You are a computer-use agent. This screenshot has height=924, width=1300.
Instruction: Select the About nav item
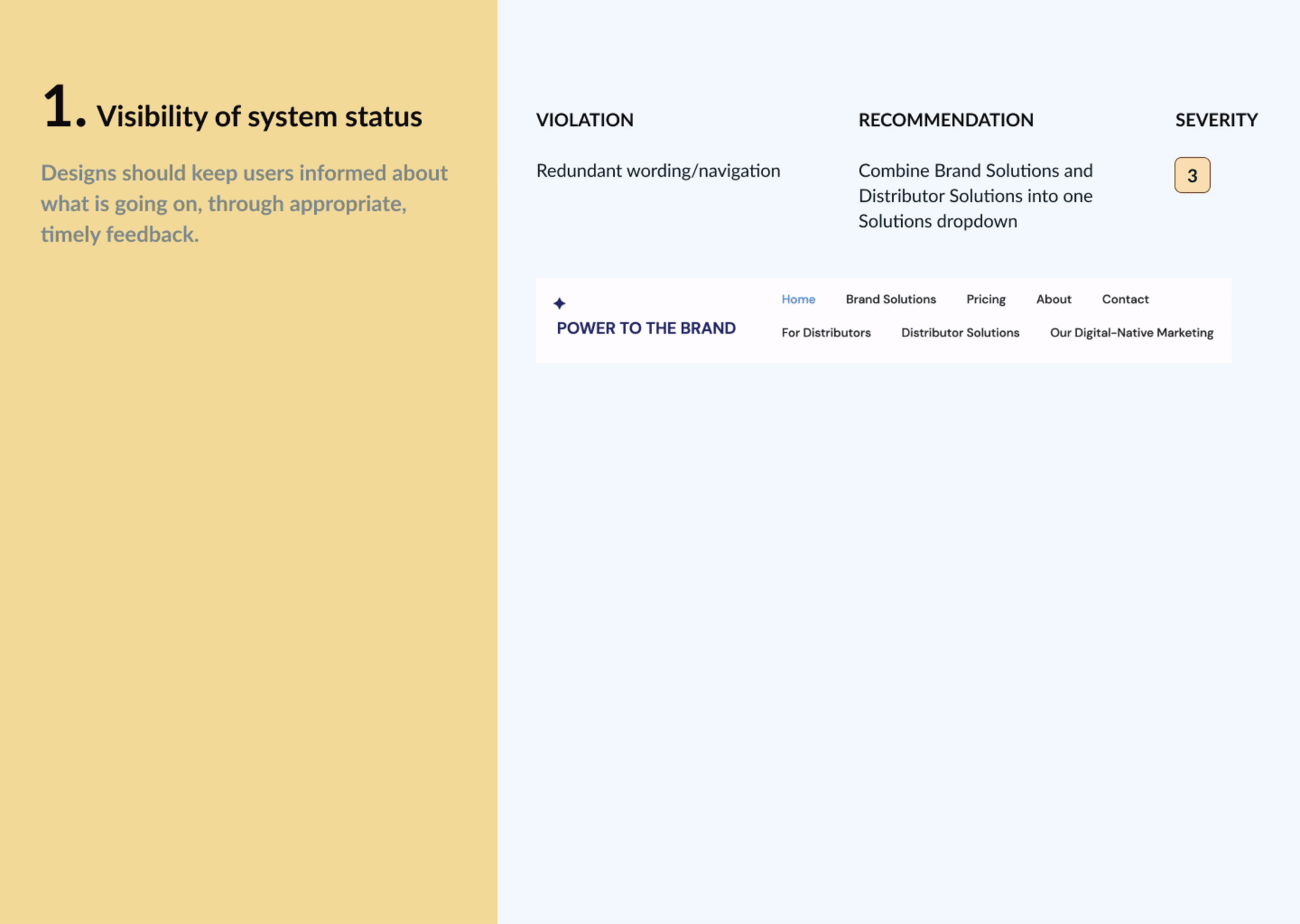(1053, 299)
